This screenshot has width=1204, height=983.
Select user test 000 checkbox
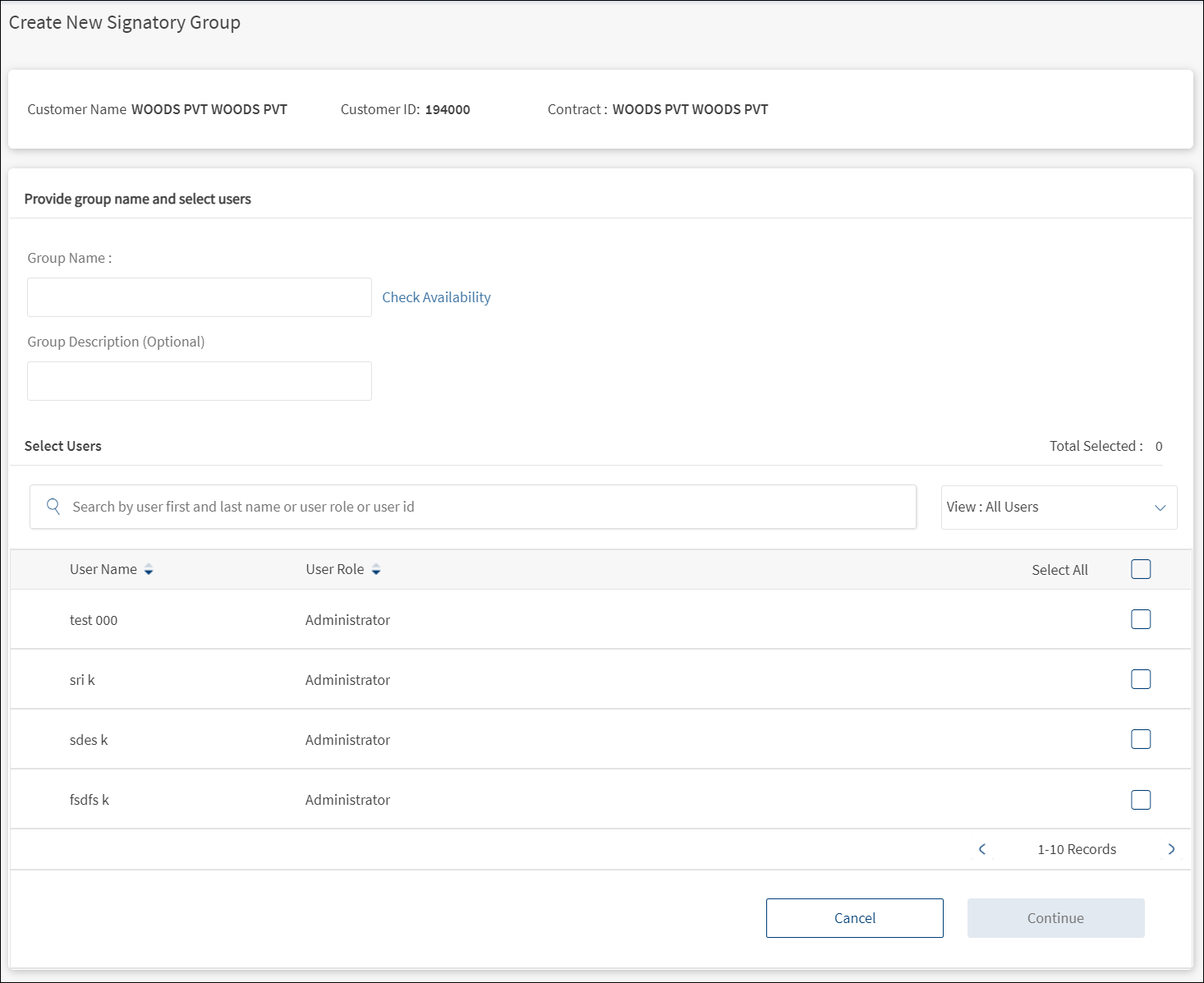pos(1141,619)
